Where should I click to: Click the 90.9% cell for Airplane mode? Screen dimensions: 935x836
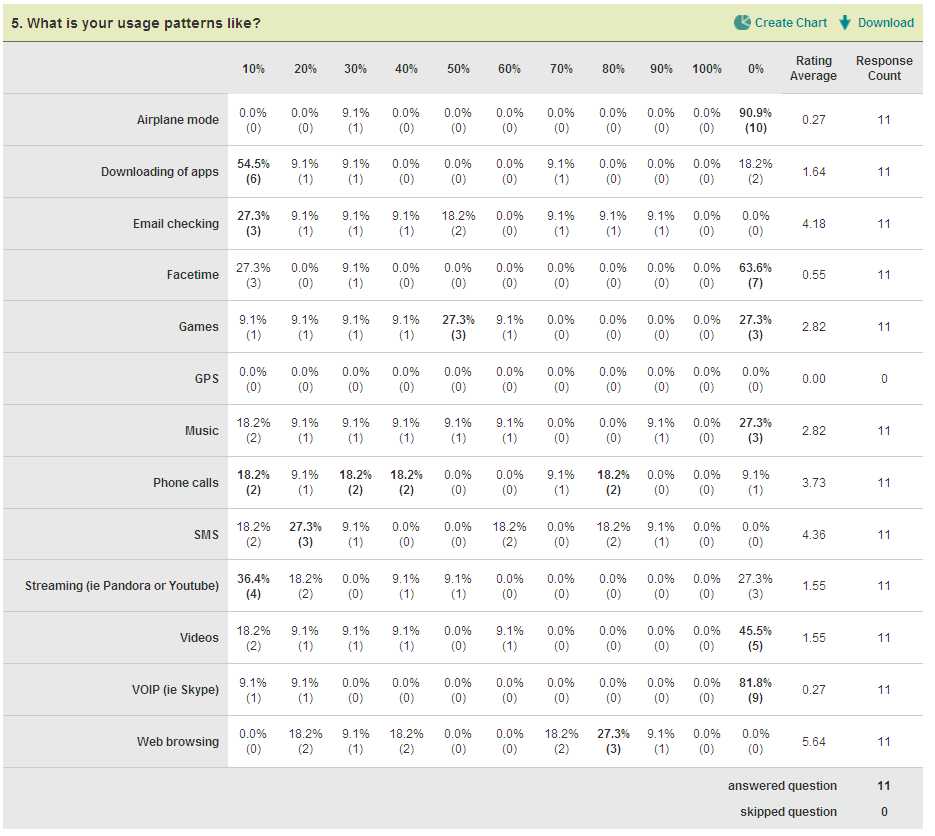pos(755,120)
